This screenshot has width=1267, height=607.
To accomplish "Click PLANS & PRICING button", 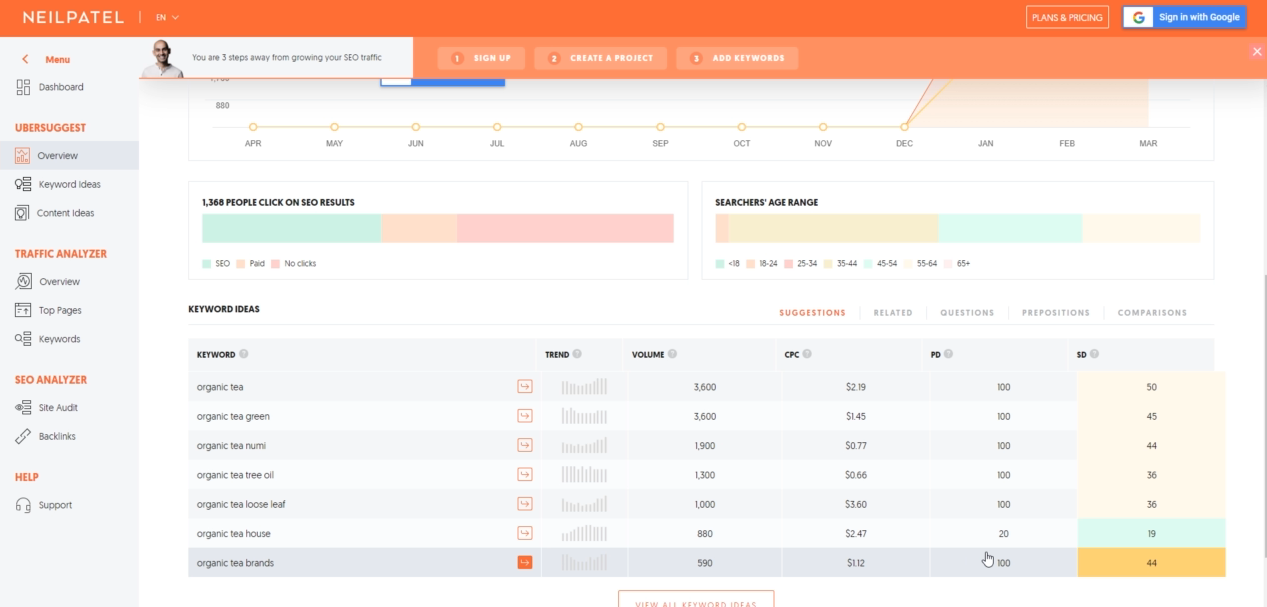I will point(1067,17).
